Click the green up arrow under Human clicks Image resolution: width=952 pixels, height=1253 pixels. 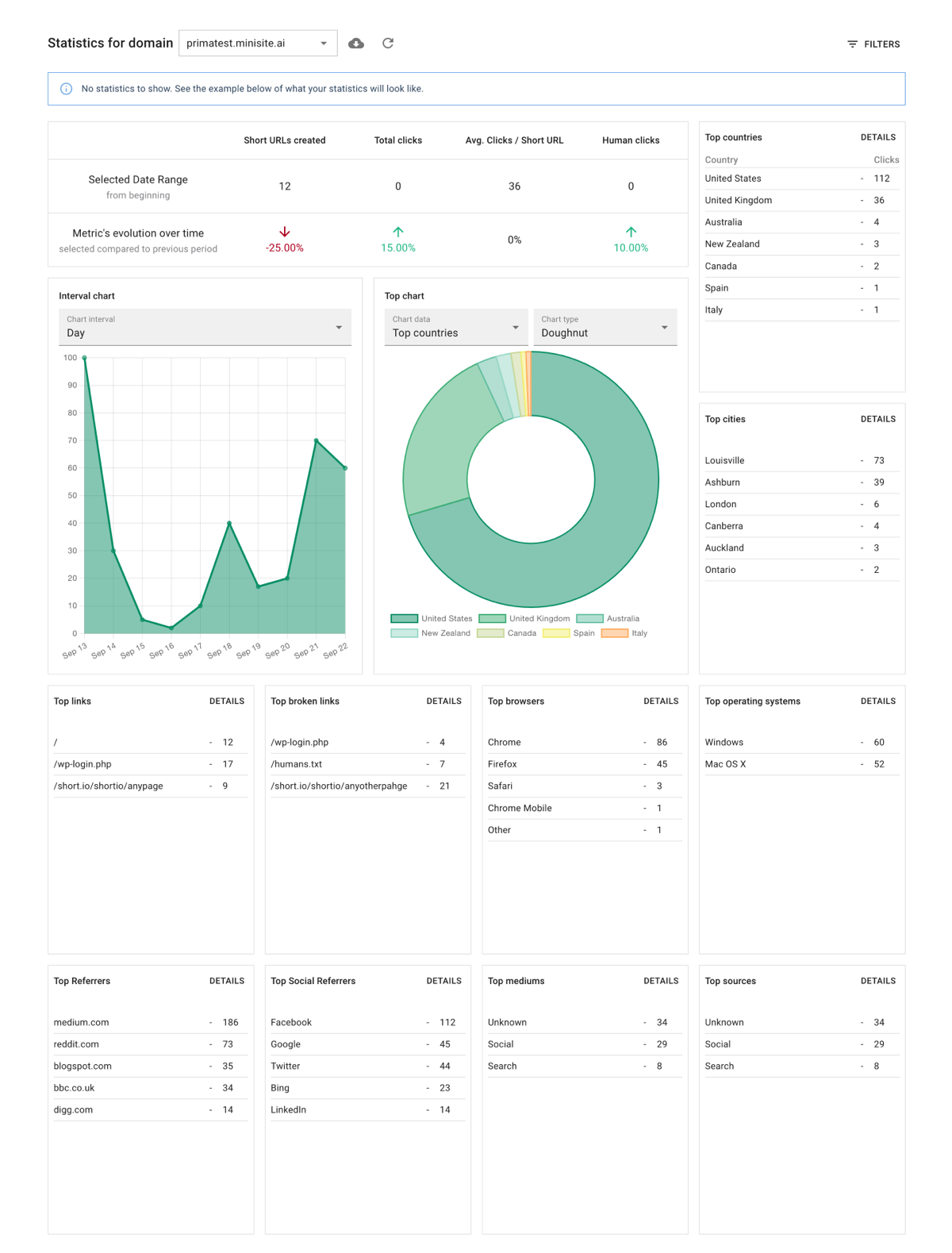coord(631,232)
